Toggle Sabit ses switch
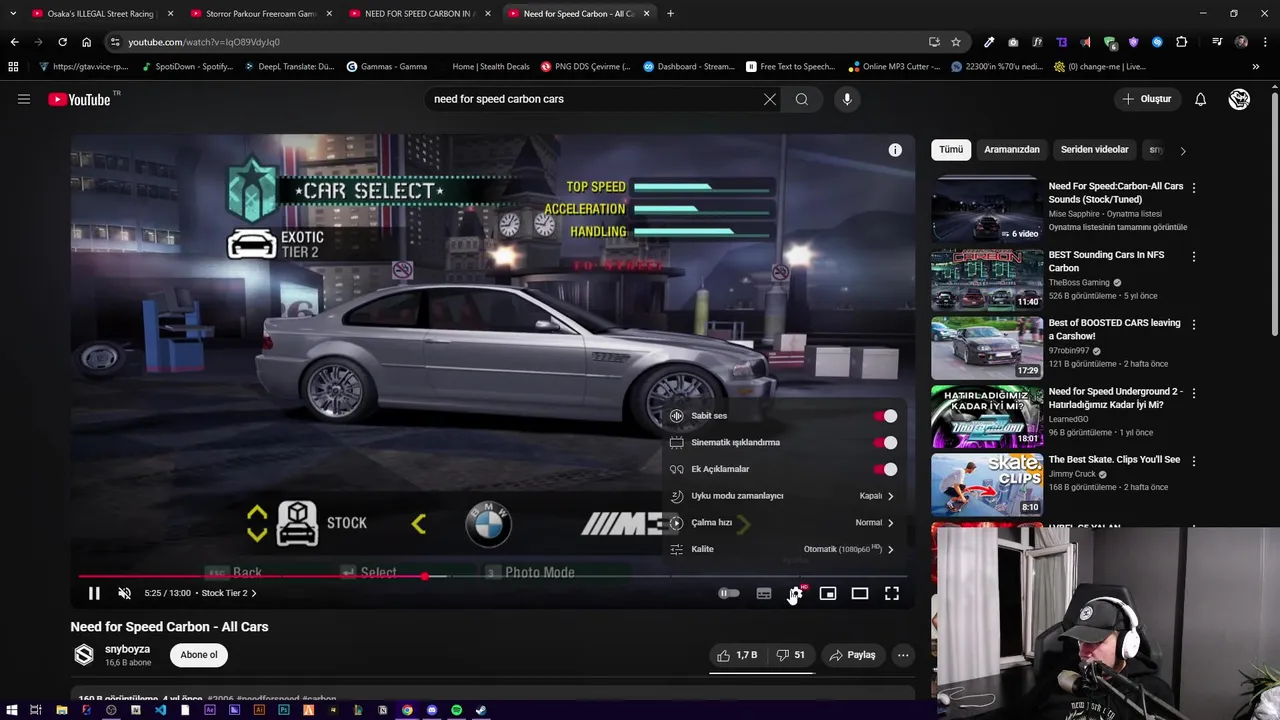1280x720 pixels. point(885,416)
